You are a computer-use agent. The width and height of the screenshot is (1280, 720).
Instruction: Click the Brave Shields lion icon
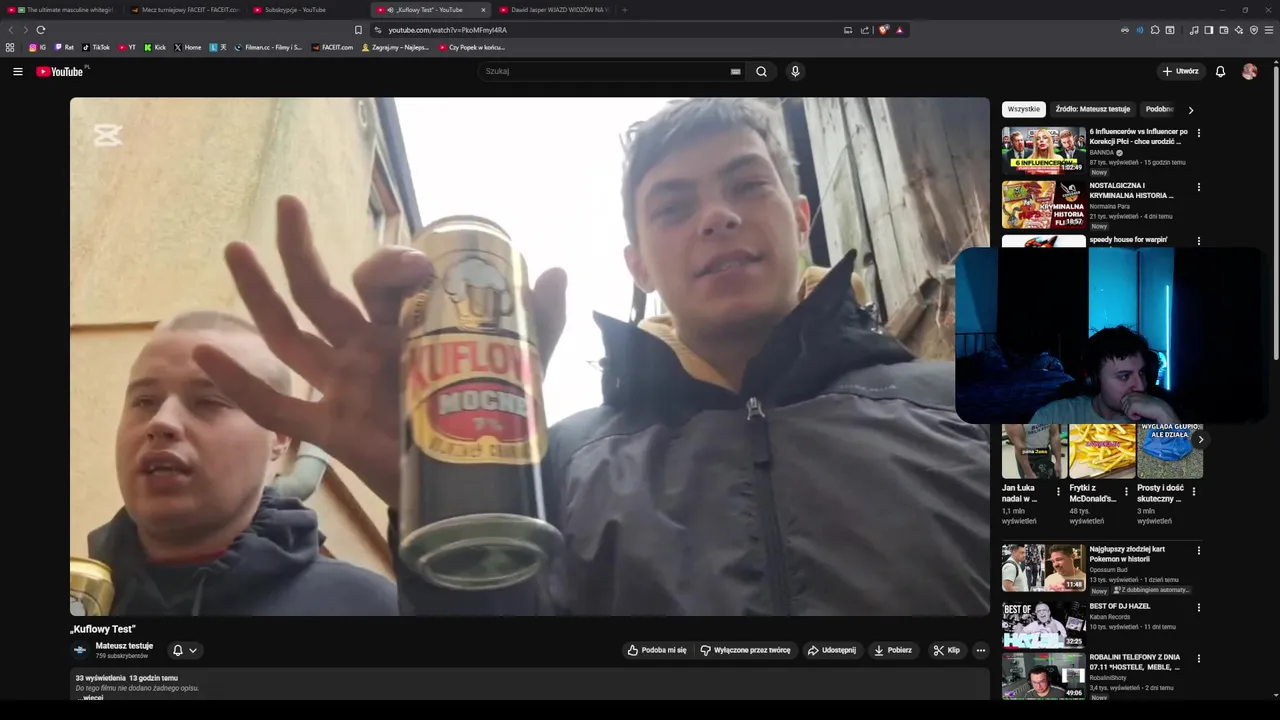(883, 30)
